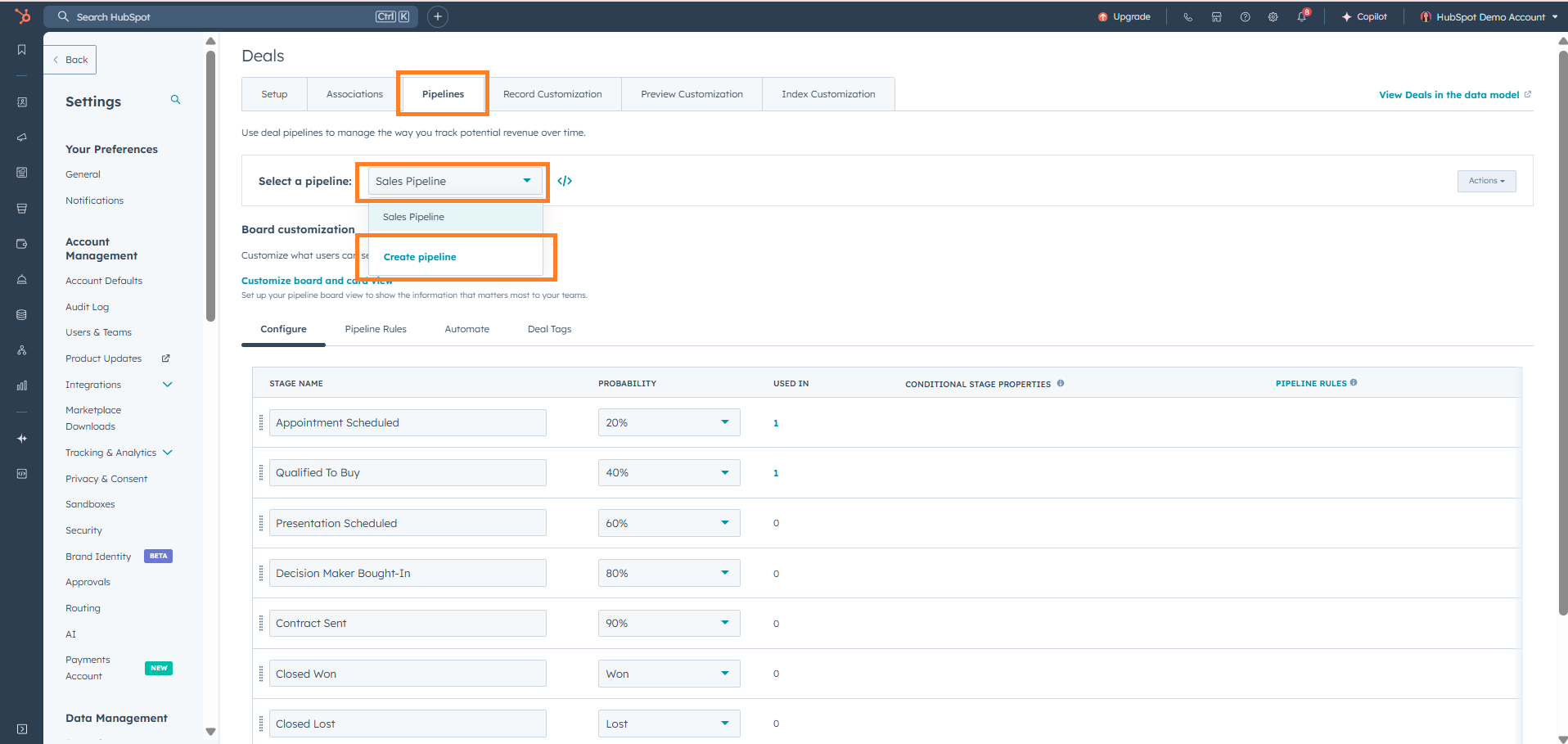Click the pipeline ID code icon

[x=565, y=181]
